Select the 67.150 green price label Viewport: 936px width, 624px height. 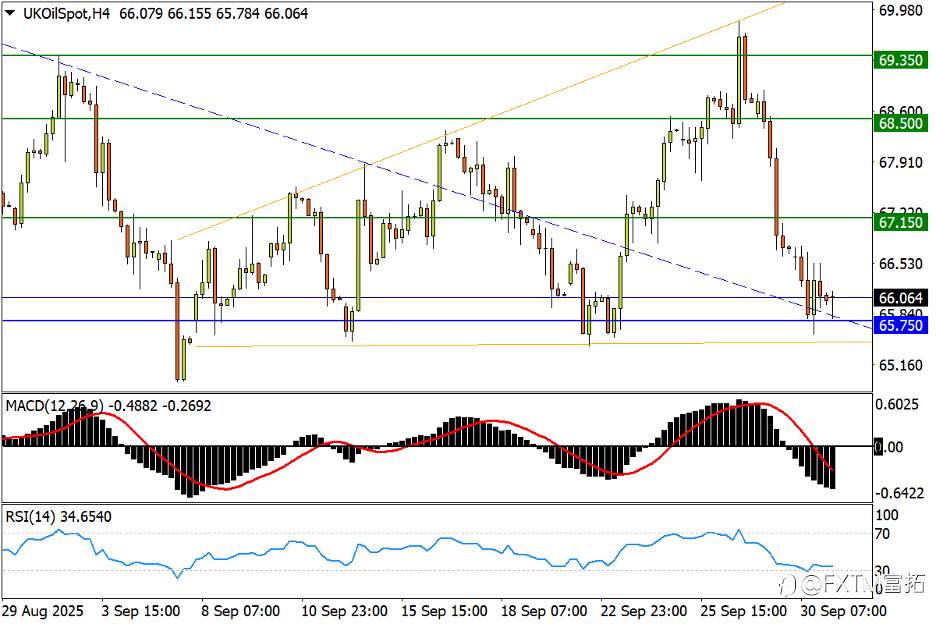click(901, 222)
